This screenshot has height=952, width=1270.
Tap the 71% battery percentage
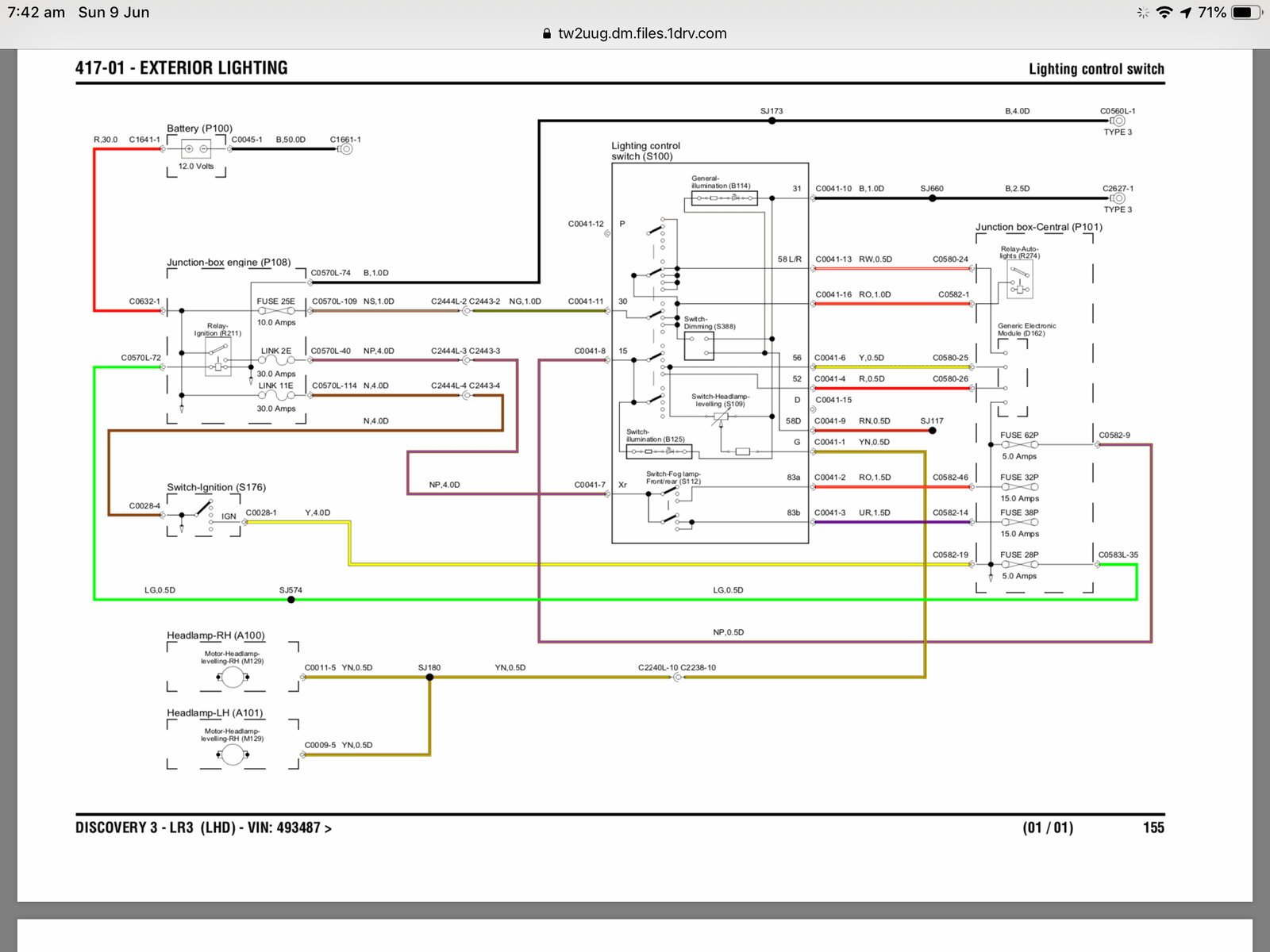click(x=1212, y=12)
